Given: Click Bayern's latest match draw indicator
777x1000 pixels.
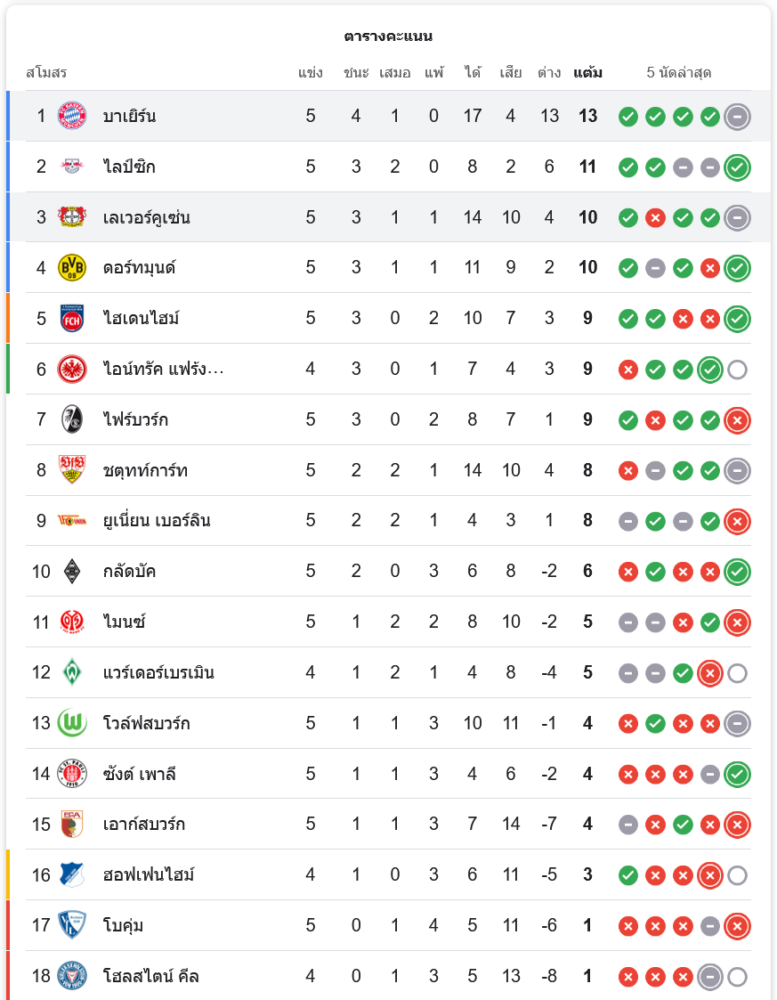Looking at the screenshot, I should pos(737,116).
